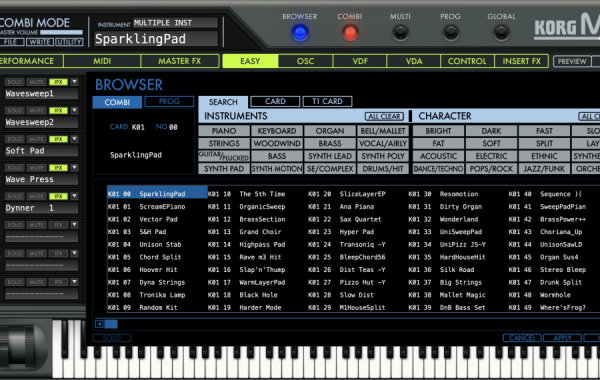The width and height of the screenshot is (600, 380).
Task: Filter by DANCE/TECHNO character
Action: 438,169
